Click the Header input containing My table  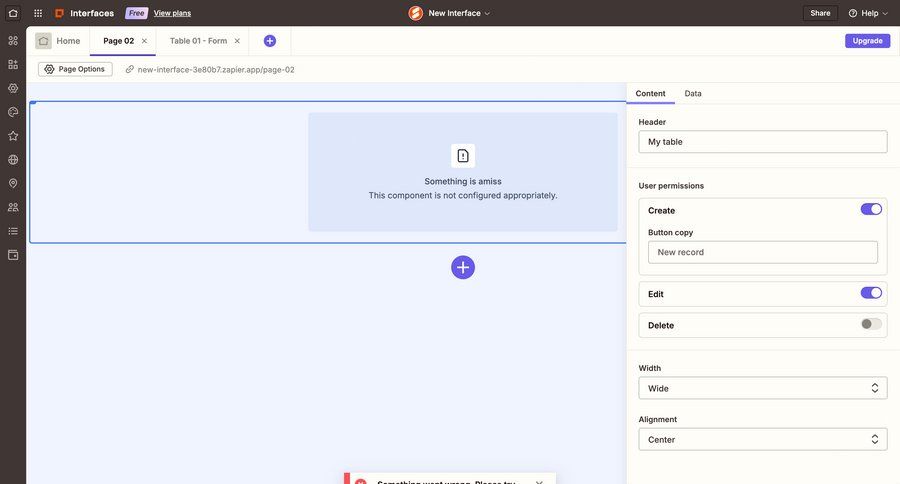point(762,141)
